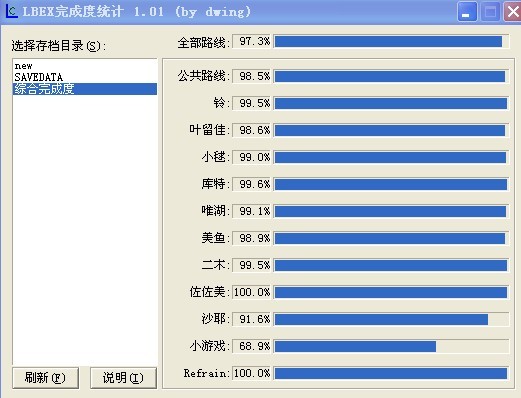Click the 叶留佳 98.6% percentage field
Image resolution: width=521 pixels, height=398 pixels.
[252, 130]
